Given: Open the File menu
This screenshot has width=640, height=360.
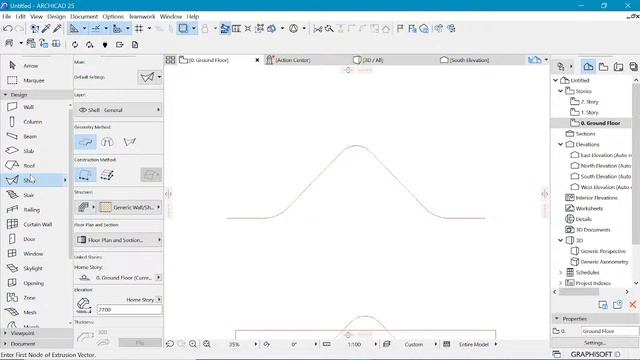Looking at the screenshot, I should pos(7,16).
